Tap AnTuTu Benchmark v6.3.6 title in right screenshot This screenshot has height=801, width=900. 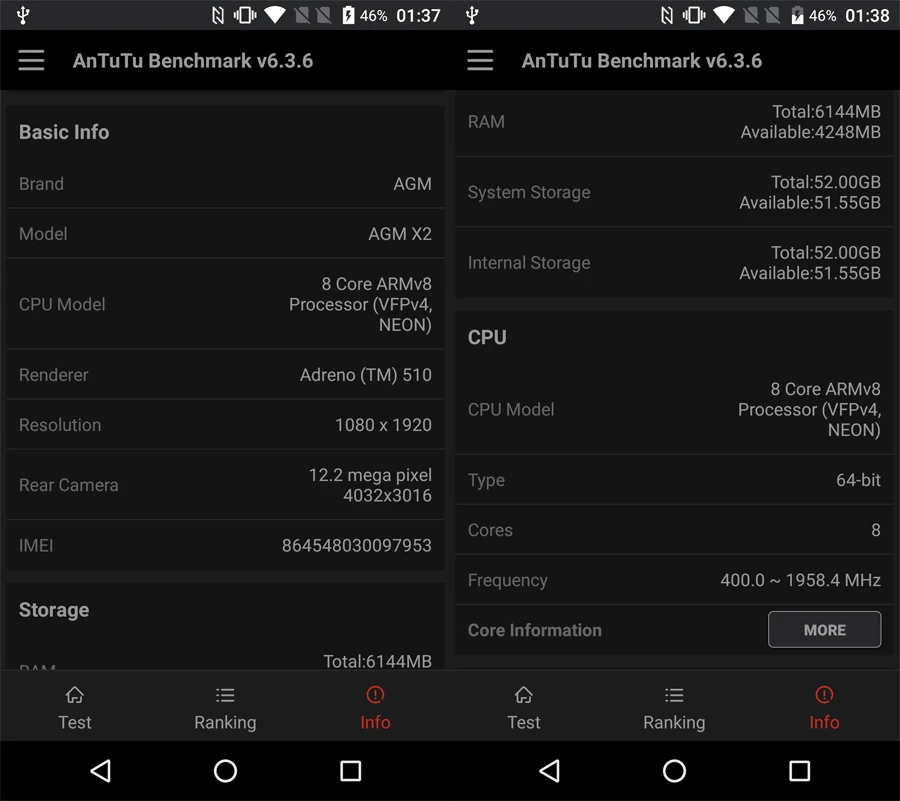(642, 61)
